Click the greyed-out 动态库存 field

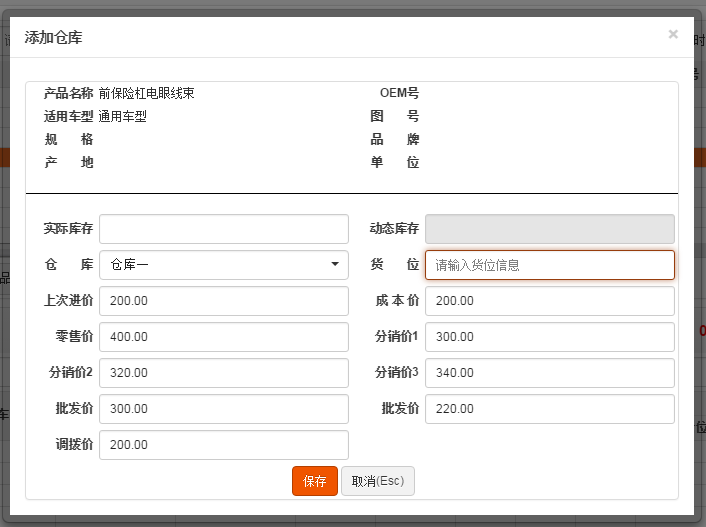549,229
